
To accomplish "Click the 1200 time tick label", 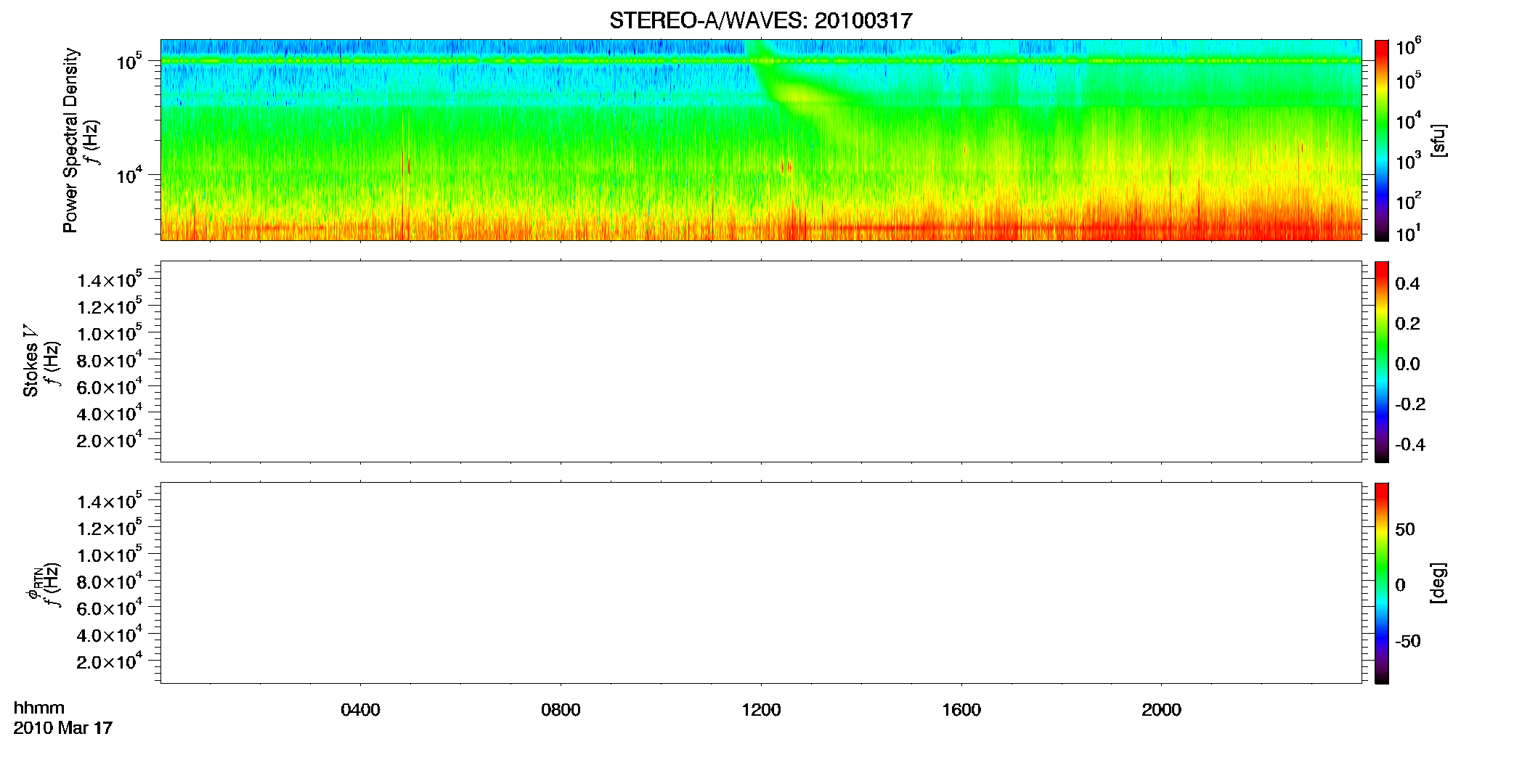I will 761,710.
